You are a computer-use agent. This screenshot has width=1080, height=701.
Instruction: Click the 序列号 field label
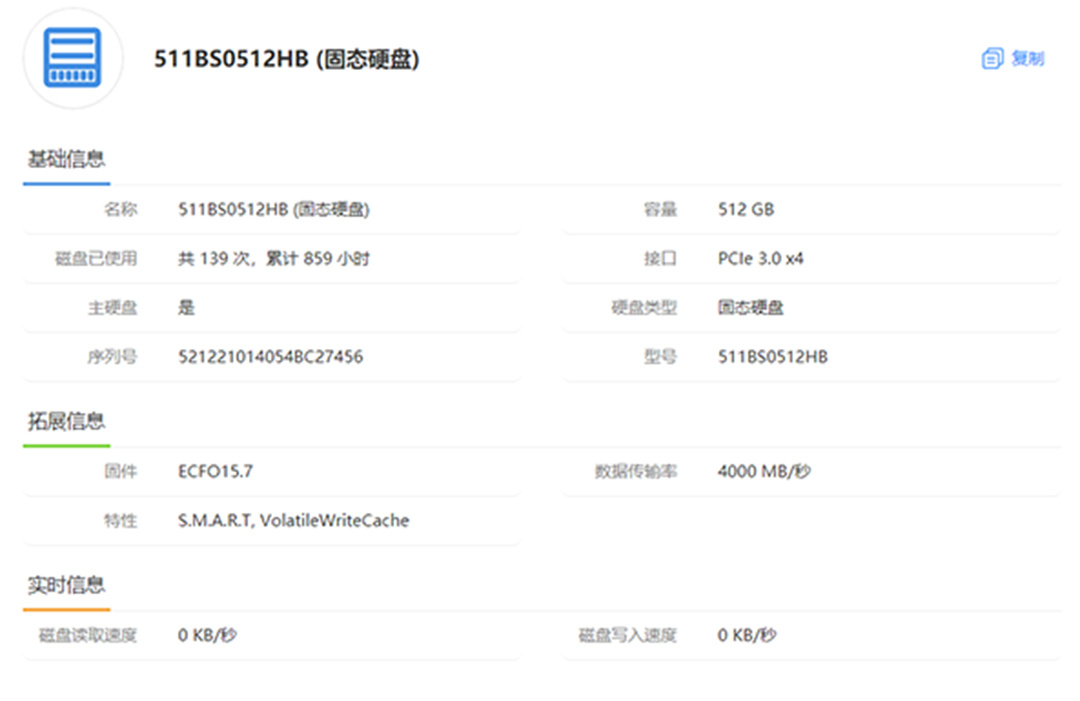click(x=111, y=357)
